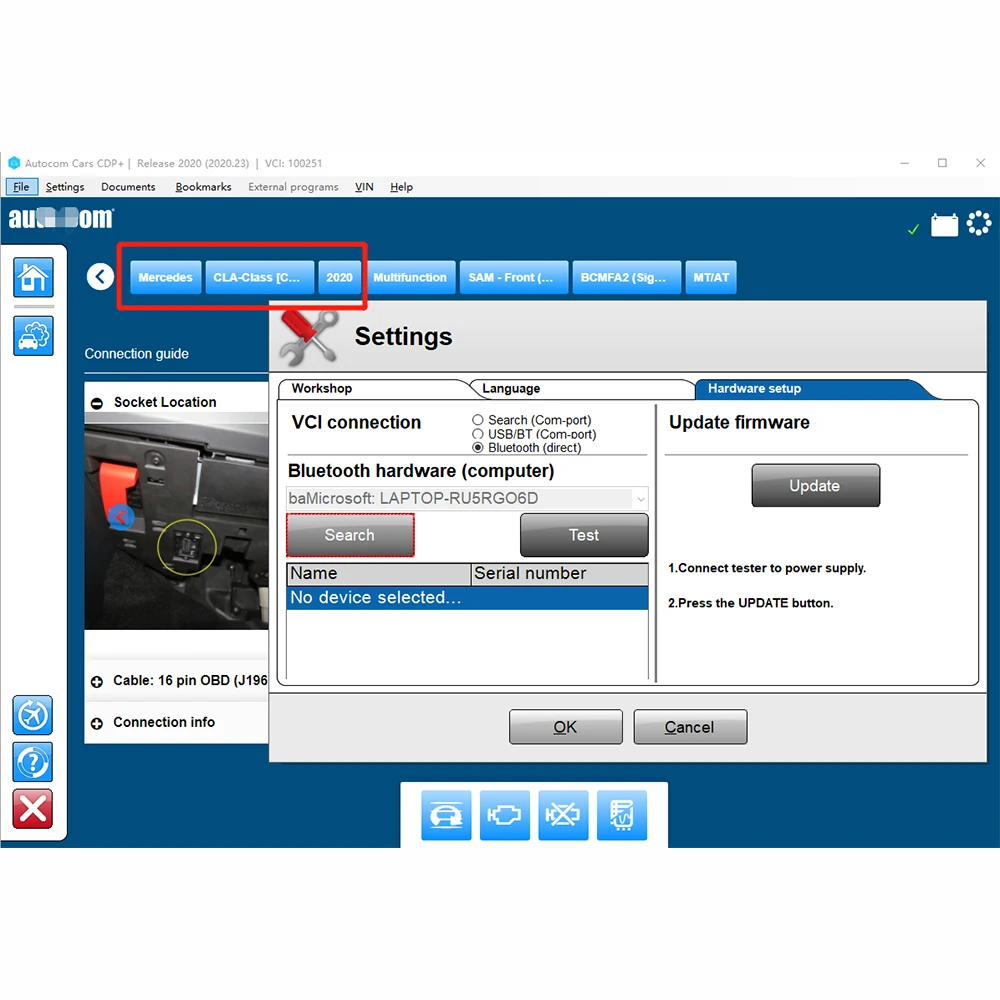The width and height of the screenshot is (1000, 1000).
Task: Click the erase fault codes icon
Action: [563, 815]
